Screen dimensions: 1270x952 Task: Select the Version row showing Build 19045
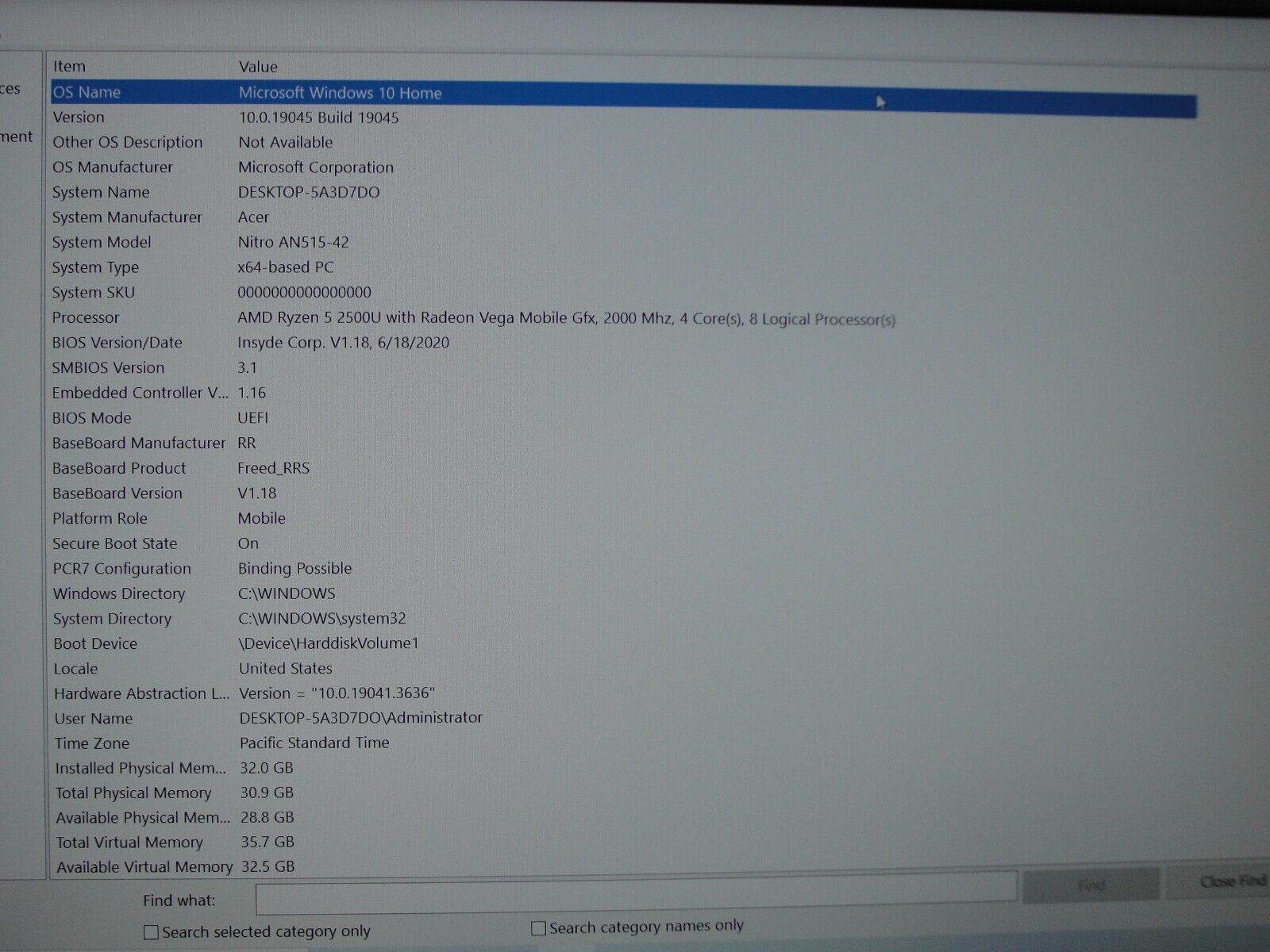(318, 117)
